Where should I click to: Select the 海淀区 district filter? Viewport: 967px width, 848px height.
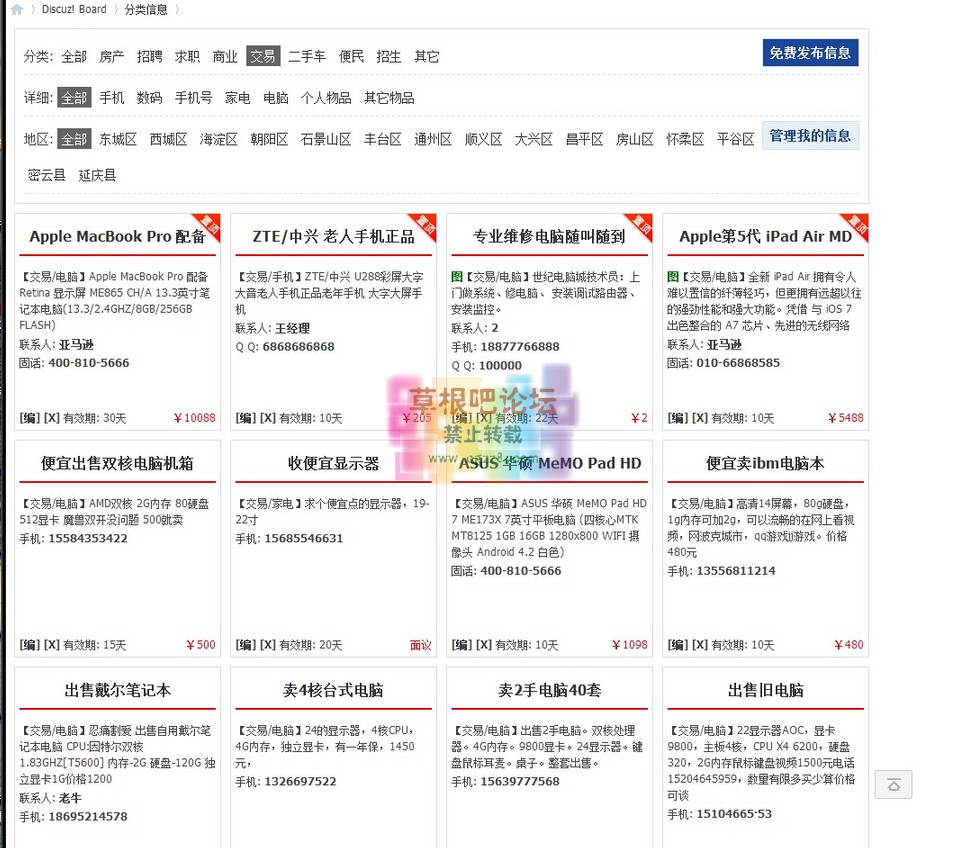[x=216, y=139]
